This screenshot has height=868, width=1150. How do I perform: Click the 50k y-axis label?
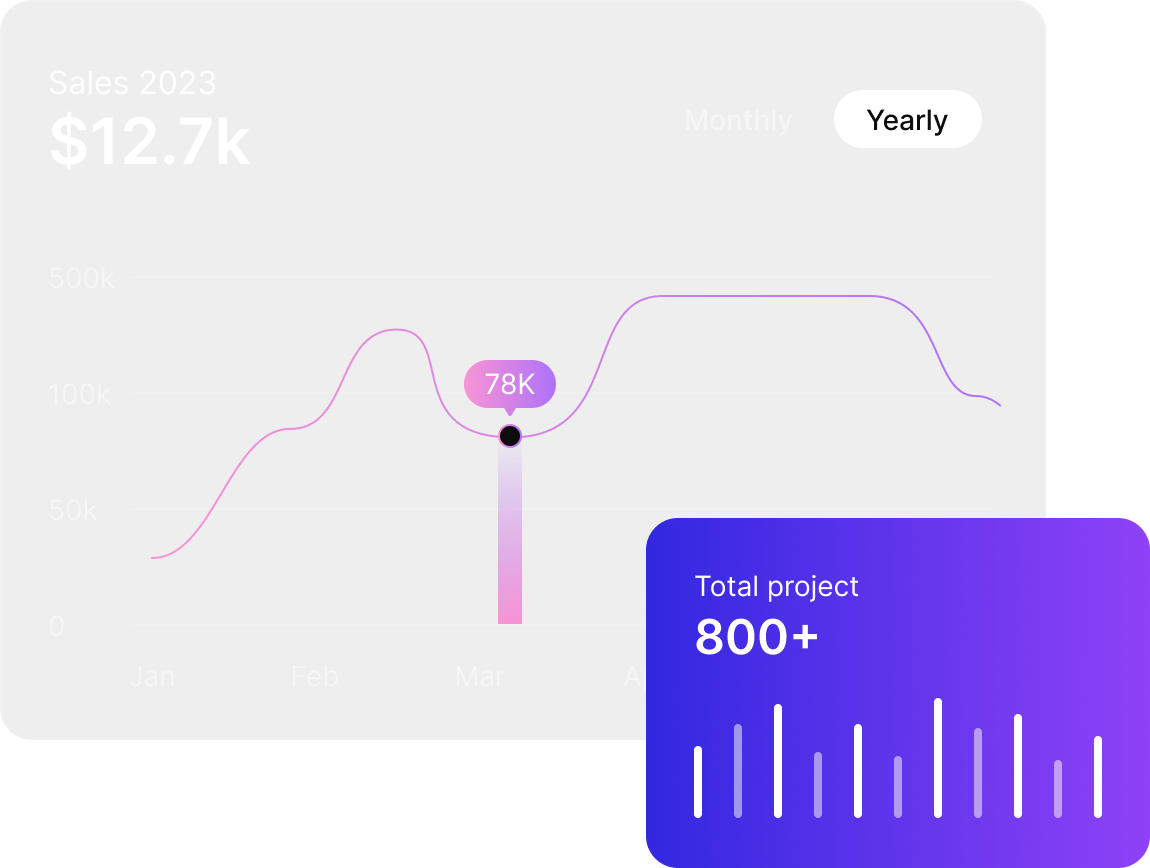[x=73, y=510]
